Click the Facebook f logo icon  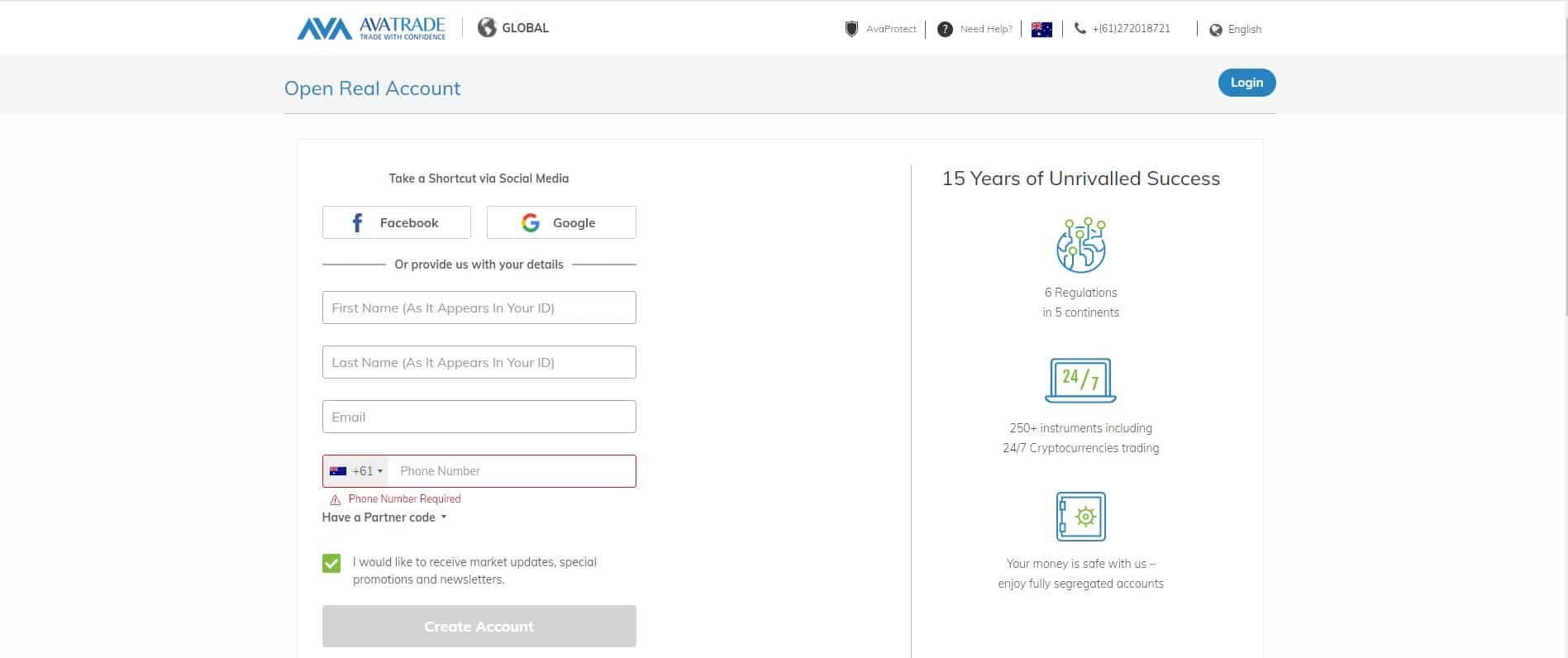(x=357, y=222)
